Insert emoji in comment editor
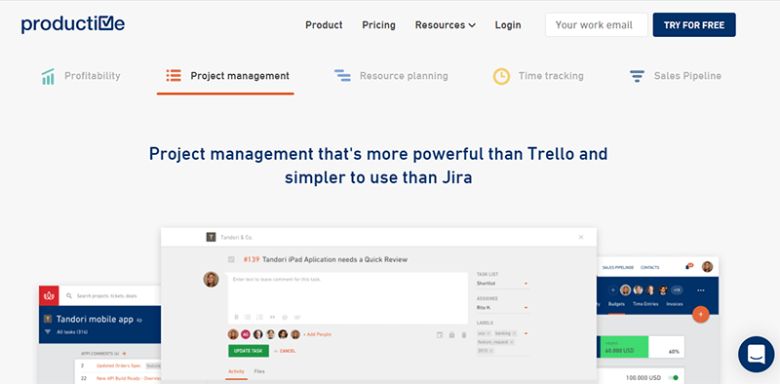Viewport: 780px width, 384px height. (285, 317)
